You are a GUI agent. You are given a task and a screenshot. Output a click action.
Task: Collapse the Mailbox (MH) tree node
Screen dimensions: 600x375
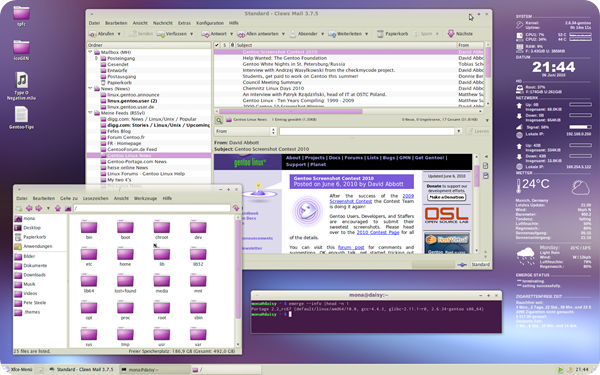[91, 52]
